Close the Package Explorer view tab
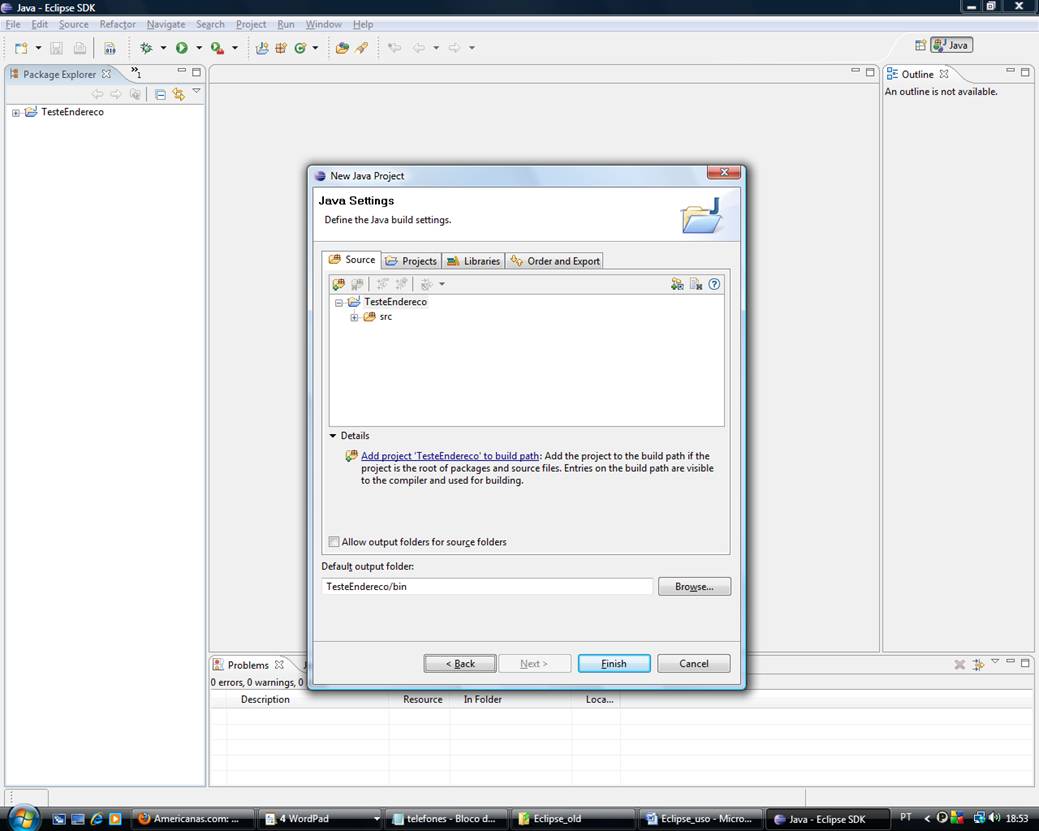 click(106, 74)
